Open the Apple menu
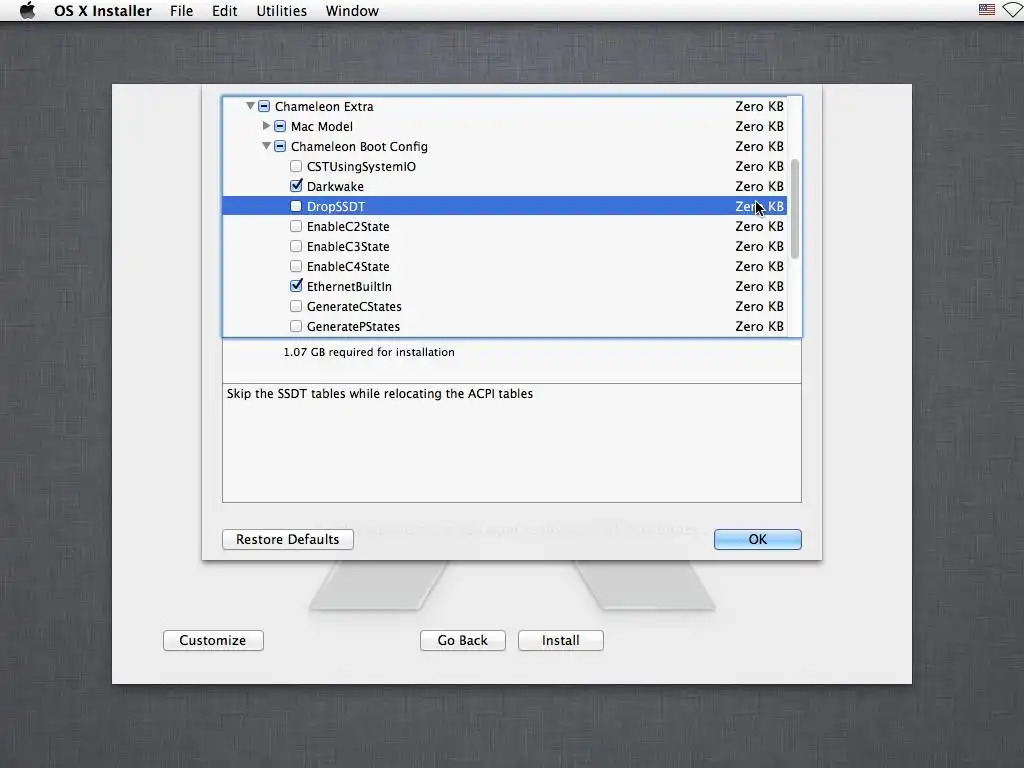 tap(27, 10)
